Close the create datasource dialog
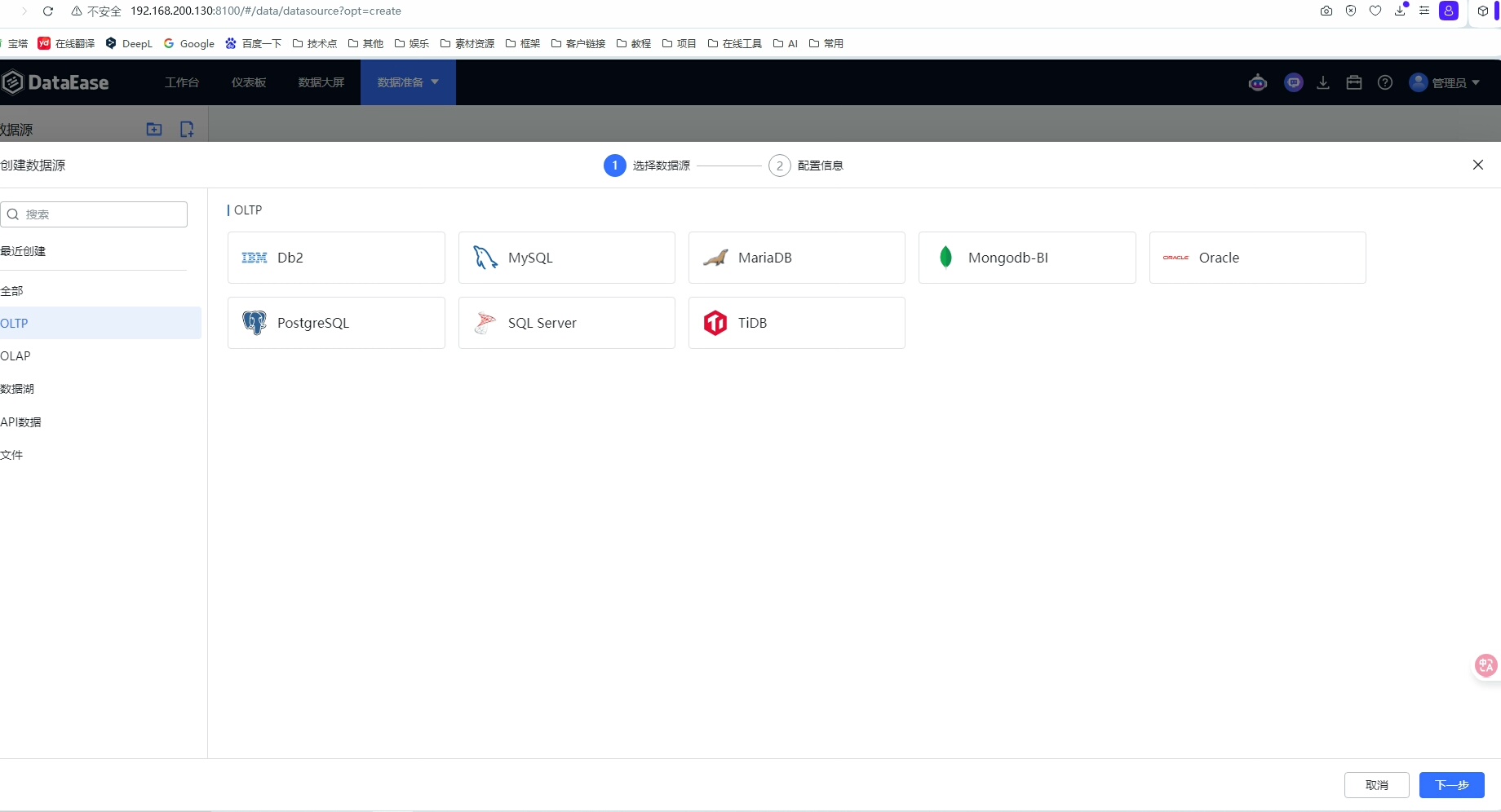Viewport: 1501px width, 812px height. point(1478,165)
